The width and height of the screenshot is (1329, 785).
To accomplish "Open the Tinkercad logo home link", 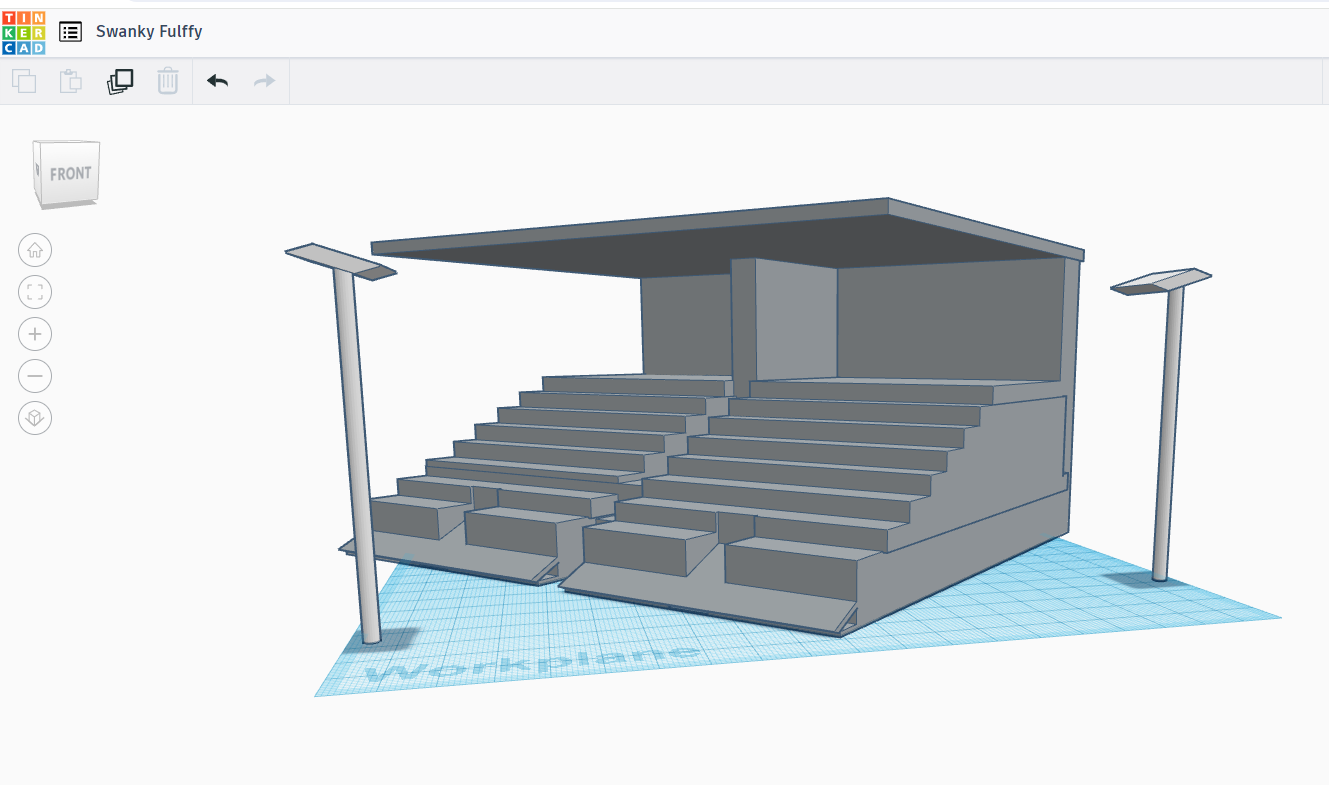I will pyautogui.click(x=23, y=31).
